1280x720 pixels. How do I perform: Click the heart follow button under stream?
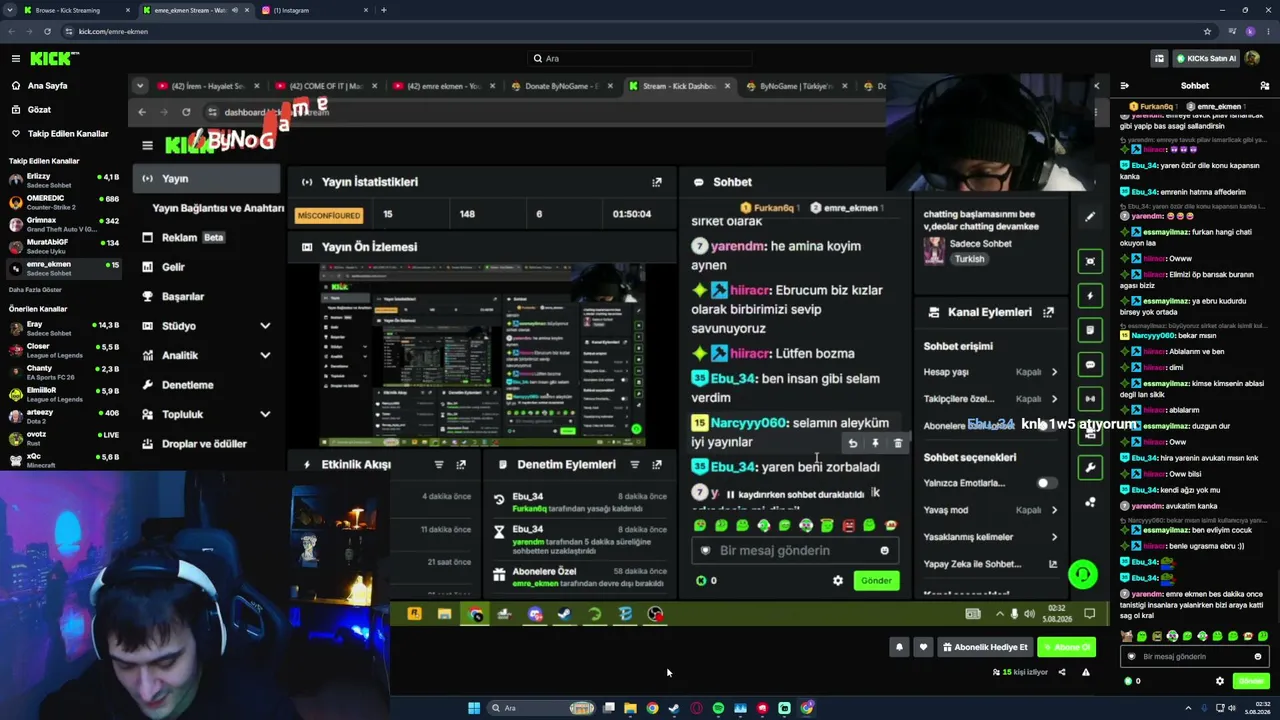click(x=923, y=647)
